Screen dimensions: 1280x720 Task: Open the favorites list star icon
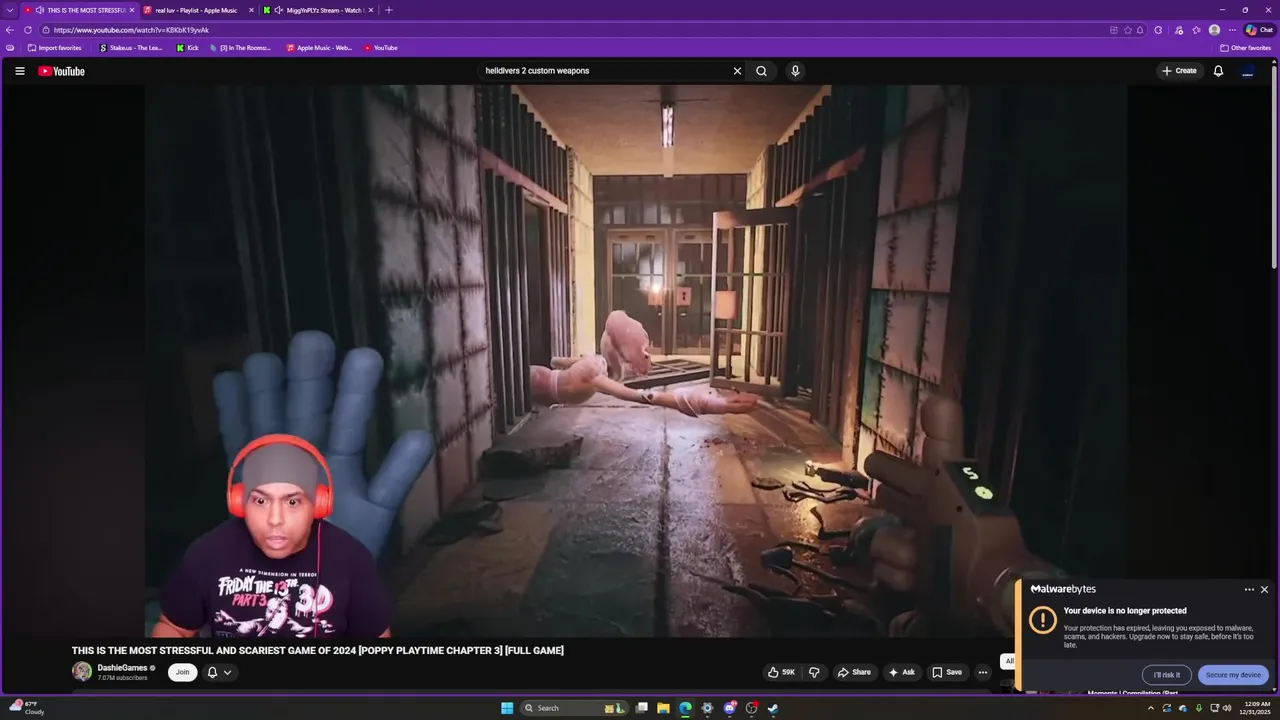pyautogui.click(x=1196, y=30)
